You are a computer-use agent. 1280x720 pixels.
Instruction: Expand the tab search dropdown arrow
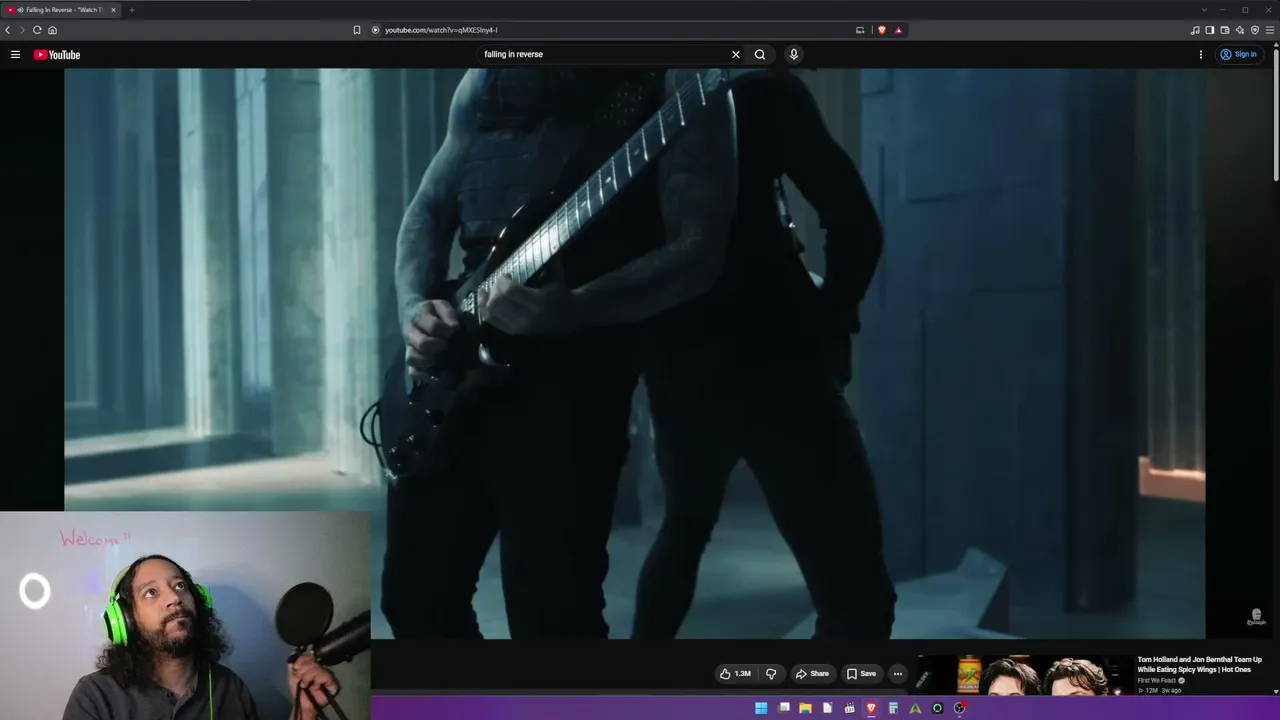tap(1204, 10)
